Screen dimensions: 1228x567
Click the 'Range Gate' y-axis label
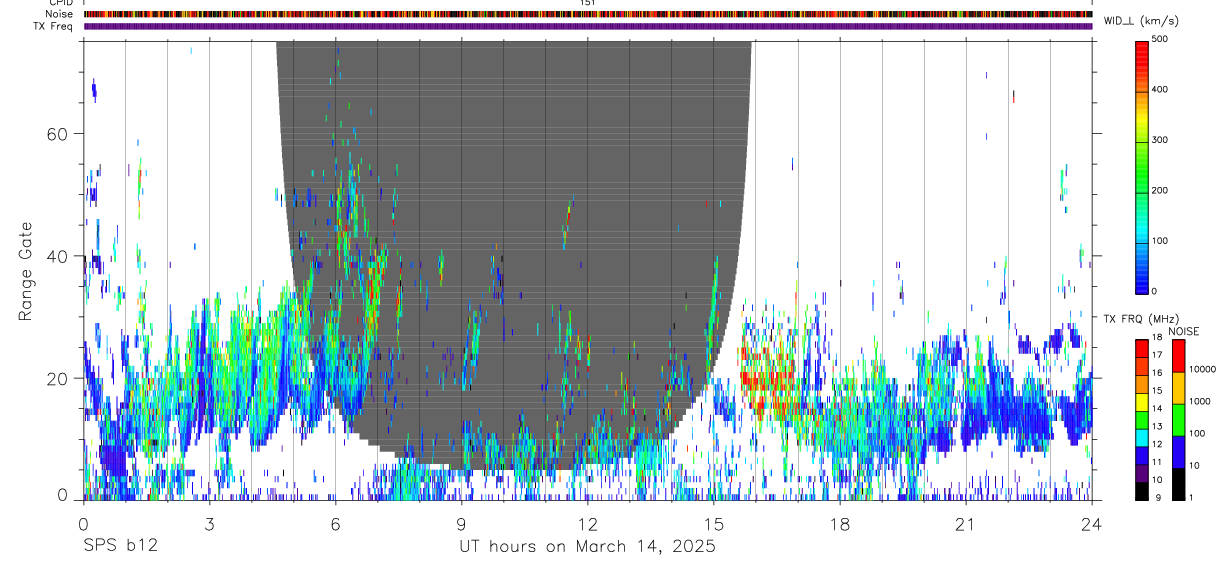26,270
